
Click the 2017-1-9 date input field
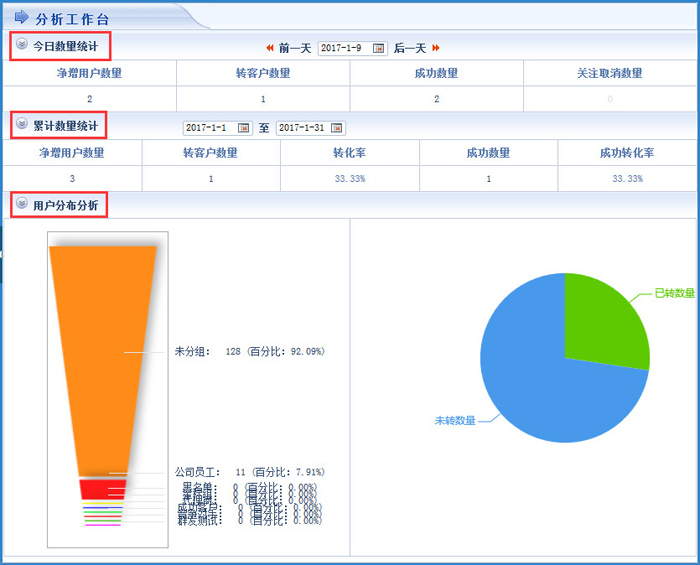point(344,48)
